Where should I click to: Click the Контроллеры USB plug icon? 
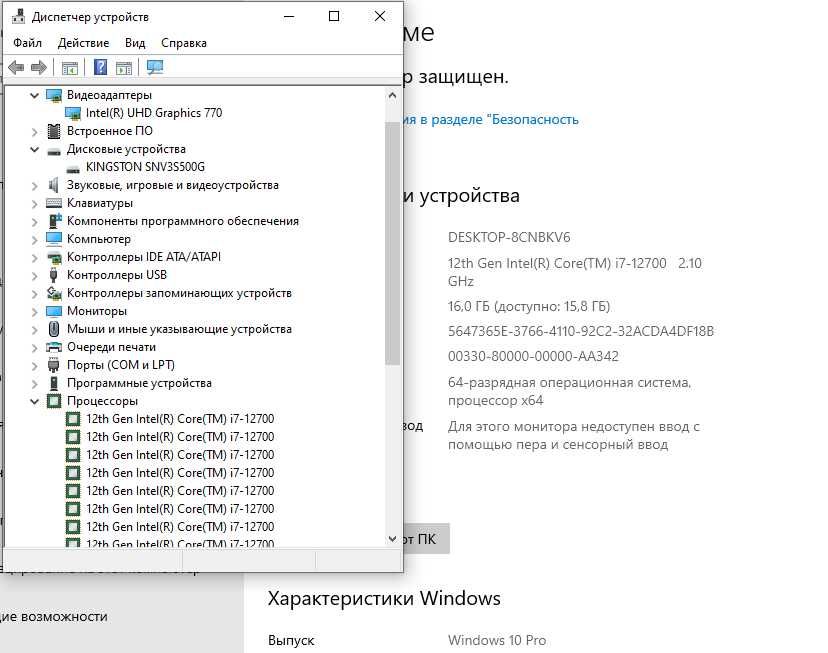[x=53, y=275]
